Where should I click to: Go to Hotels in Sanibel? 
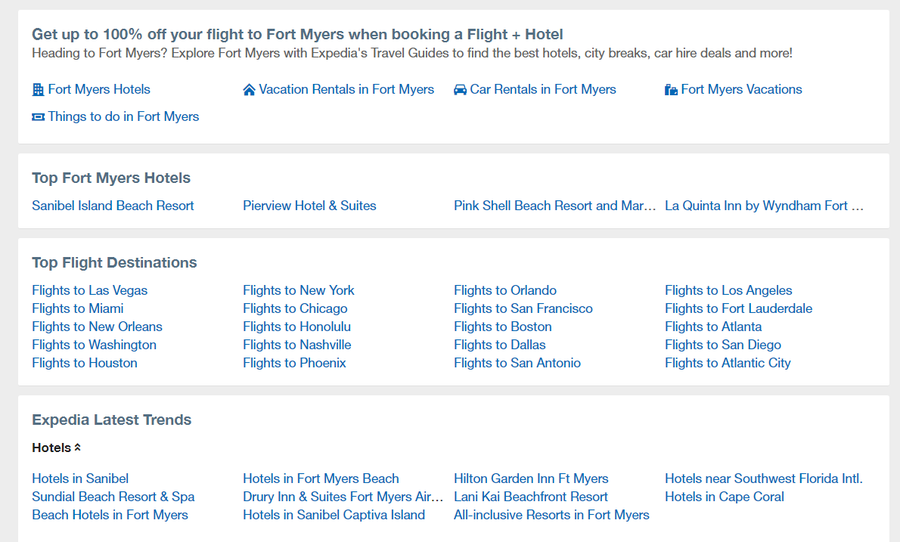pos(80,478)
